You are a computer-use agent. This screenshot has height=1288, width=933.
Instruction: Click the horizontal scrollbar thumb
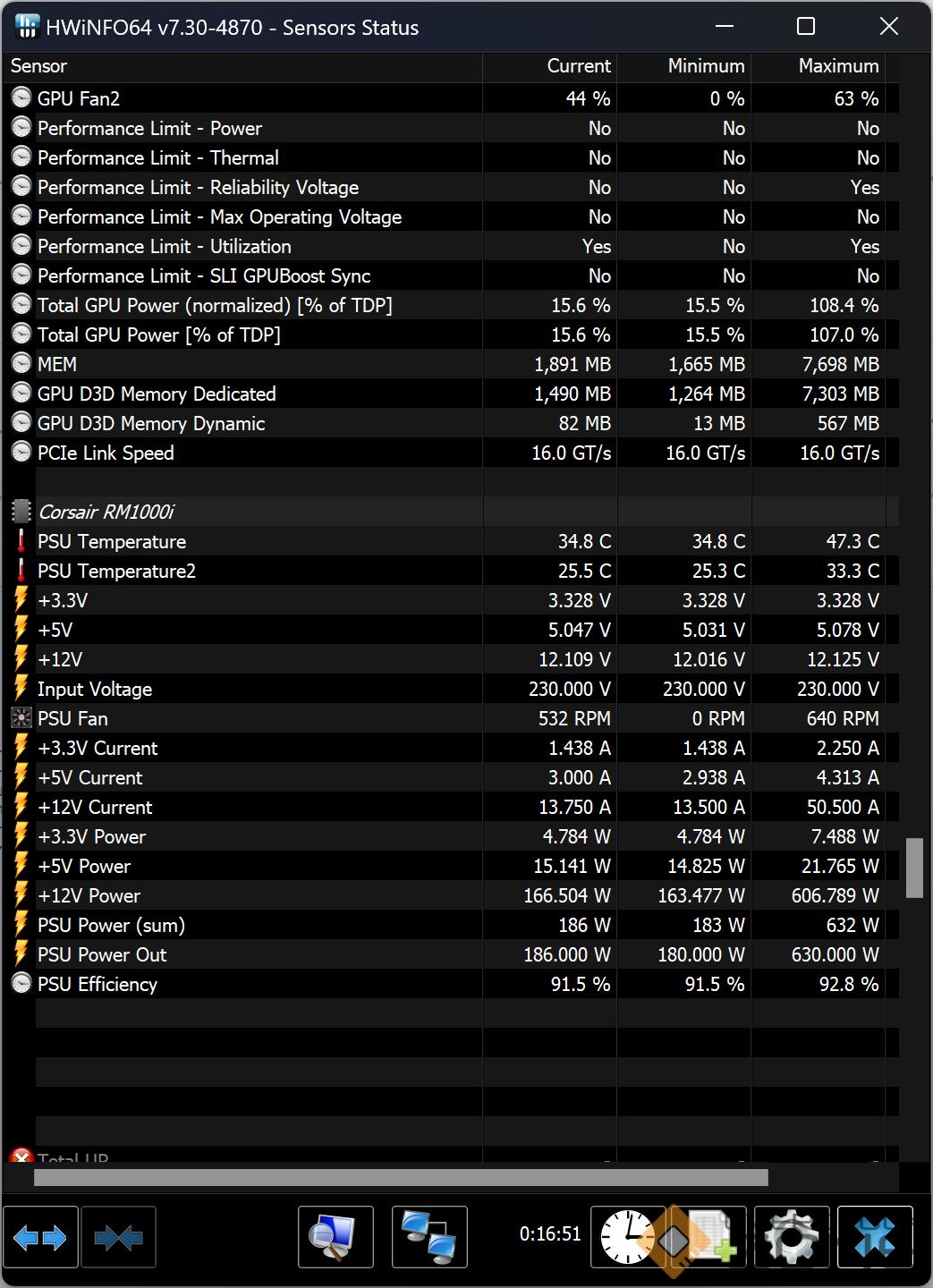pyautogui.click(x=401, y=1177)
